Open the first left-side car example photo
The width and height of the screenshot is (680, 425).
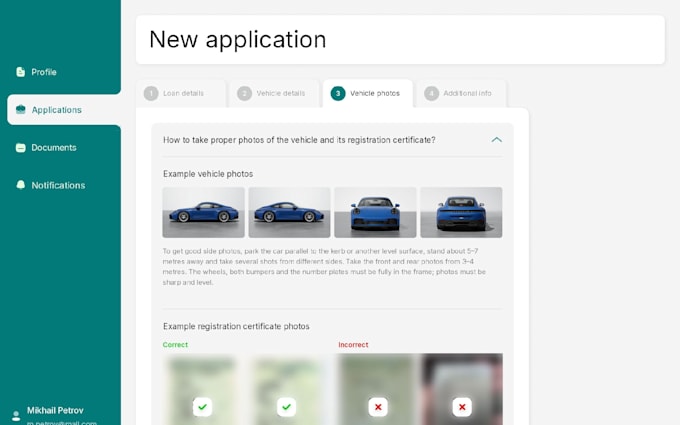click(203, 212)
